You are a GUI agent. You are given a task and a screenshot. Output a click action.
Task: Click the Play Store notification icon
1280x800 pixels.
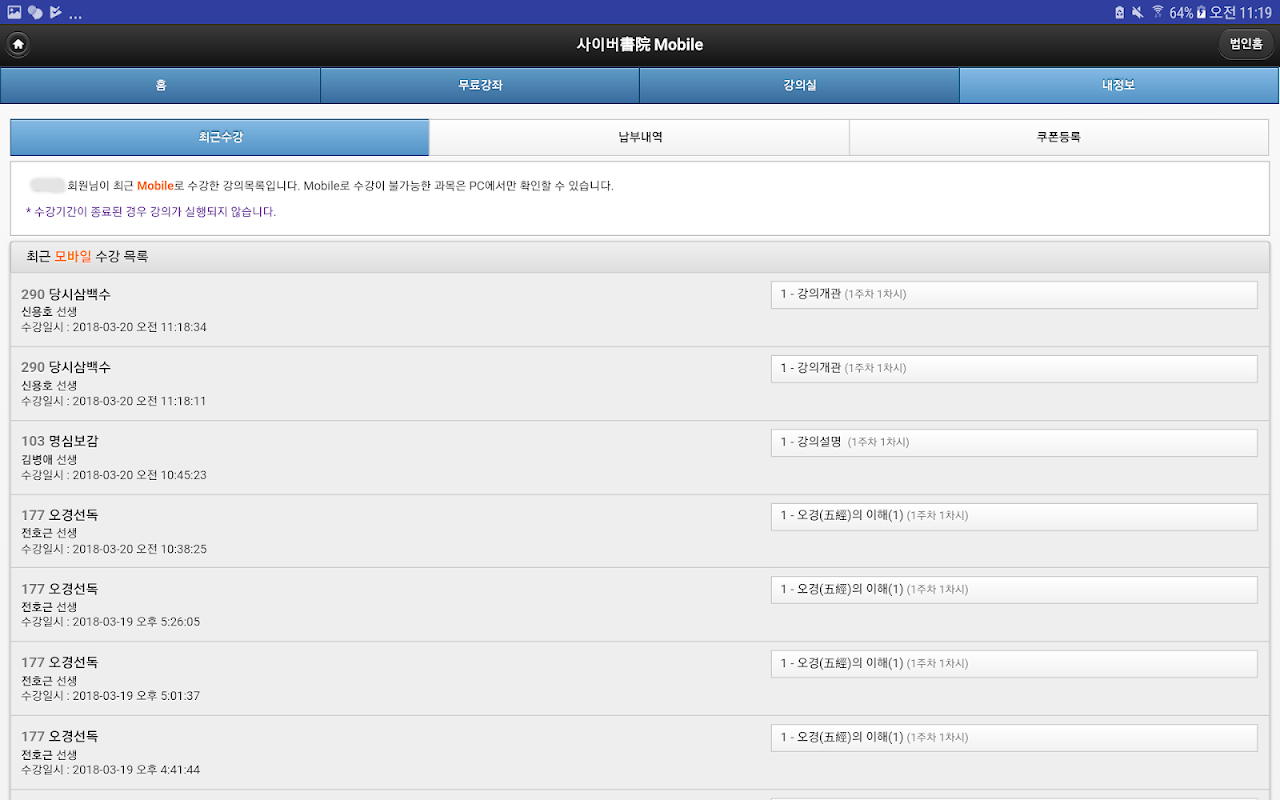[55, 12]
